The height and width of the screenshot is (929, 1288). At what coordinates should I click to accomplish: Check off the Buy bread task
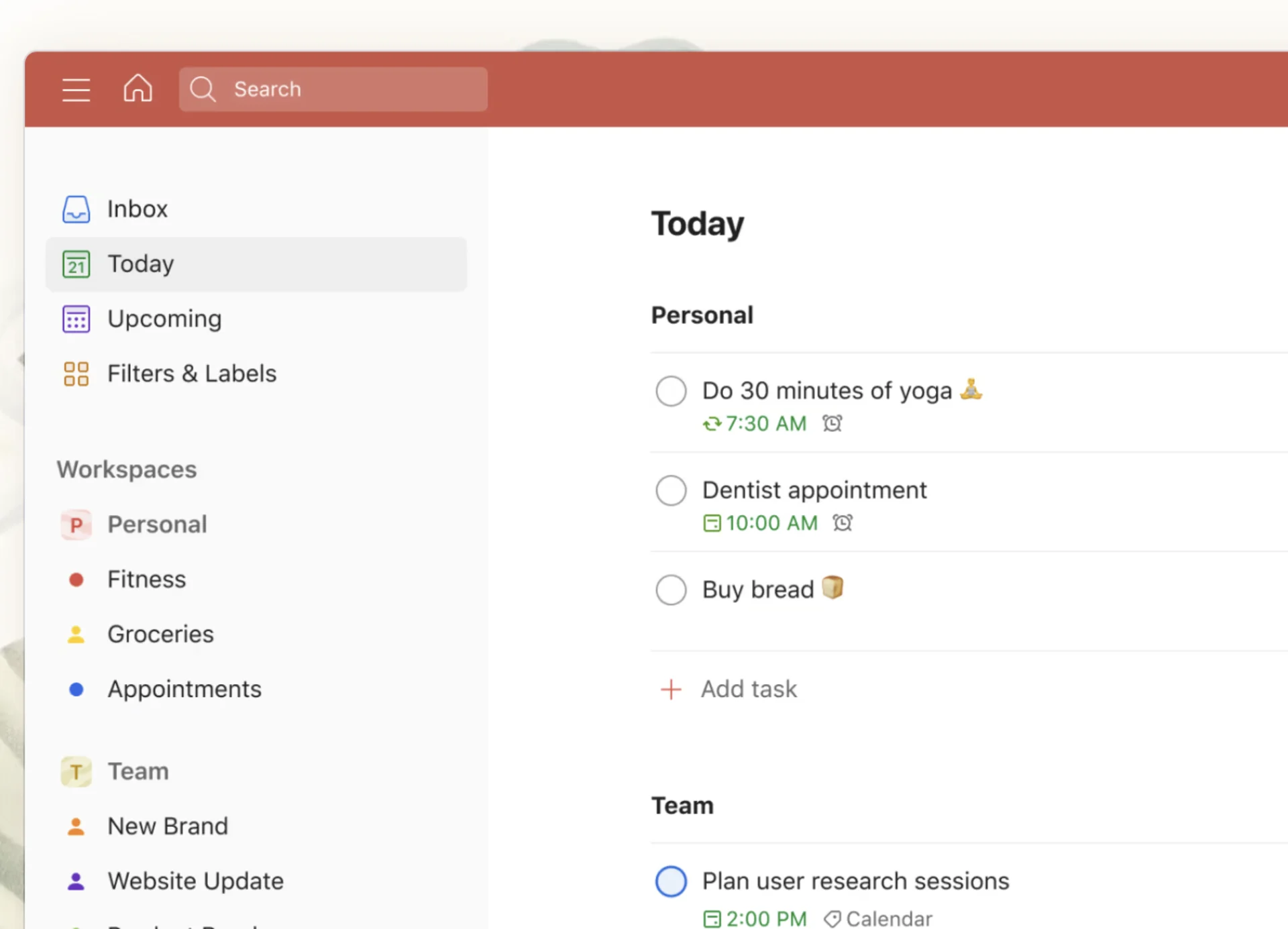coord(670,590)
